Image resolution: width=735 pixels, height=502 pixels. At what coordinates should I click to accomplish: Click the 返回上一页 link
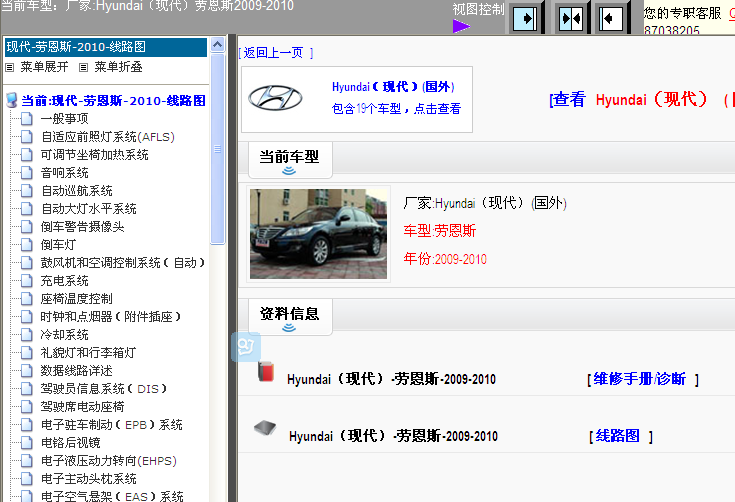[273, 52]
